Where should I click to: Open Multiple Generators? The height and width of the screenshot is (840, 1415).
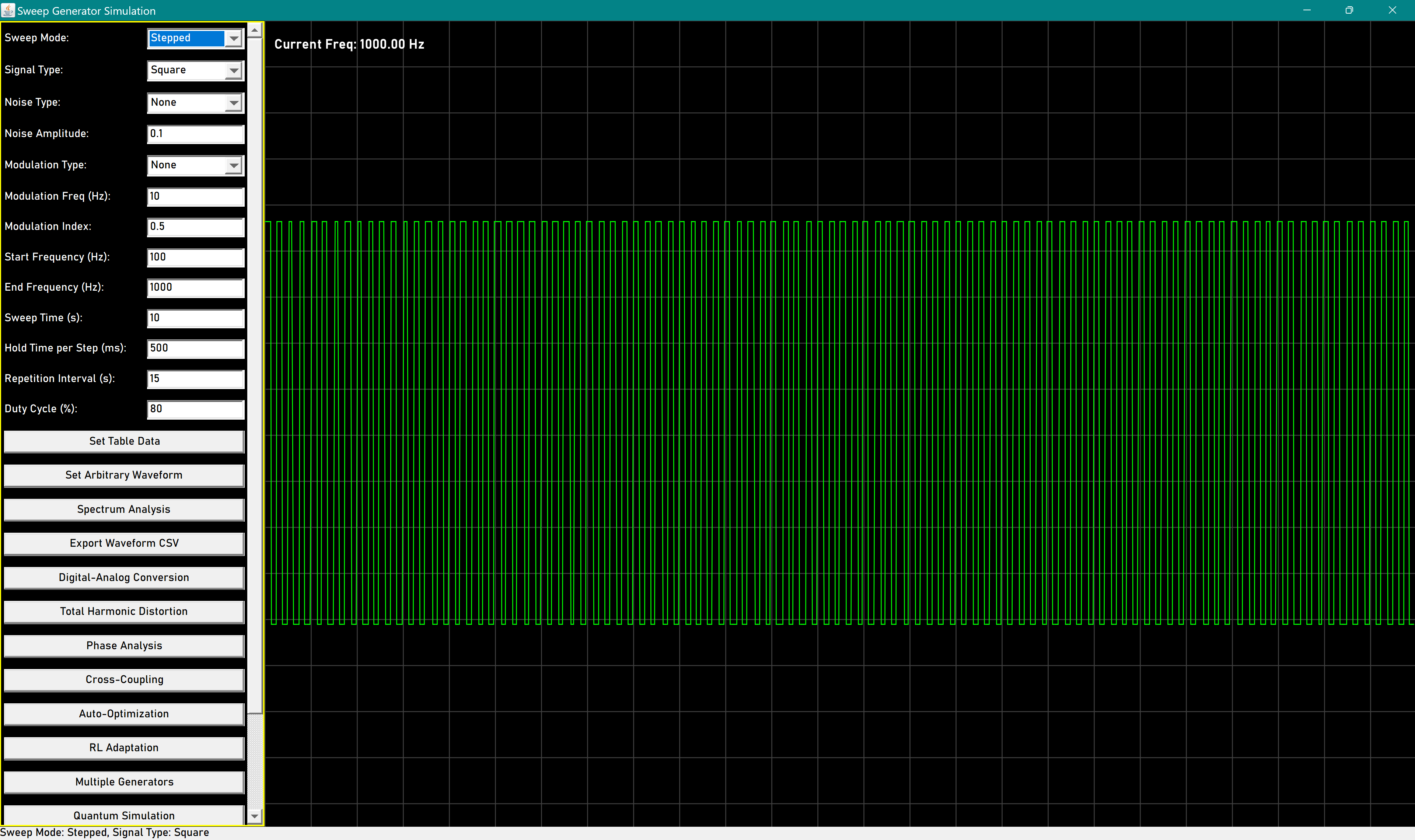click(x=124, y=782)
